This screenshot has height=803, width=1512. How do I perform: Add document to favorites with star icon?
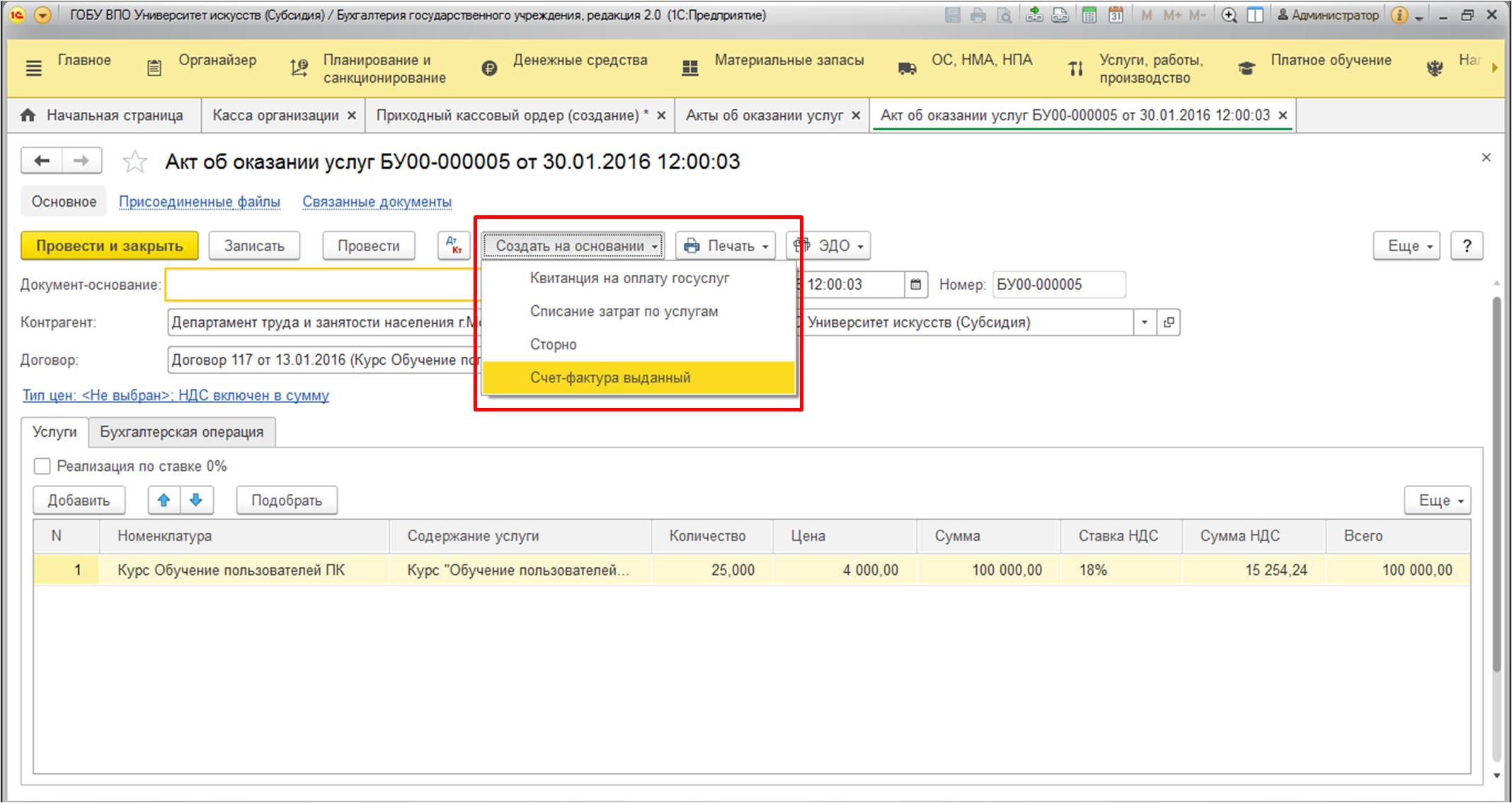coord(134,162)
